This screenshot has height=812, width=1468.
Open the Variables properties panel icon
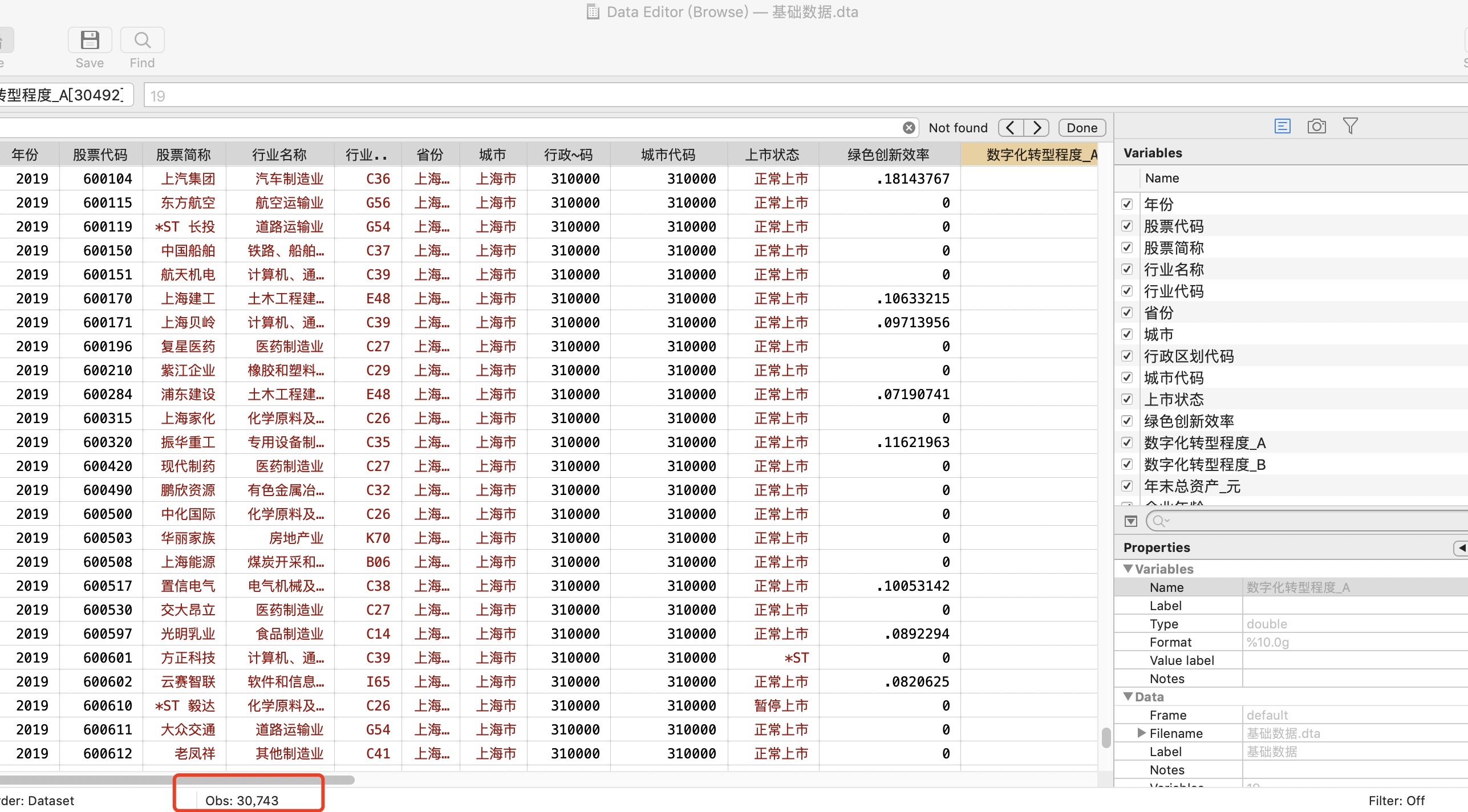(x=1282, y=126)
